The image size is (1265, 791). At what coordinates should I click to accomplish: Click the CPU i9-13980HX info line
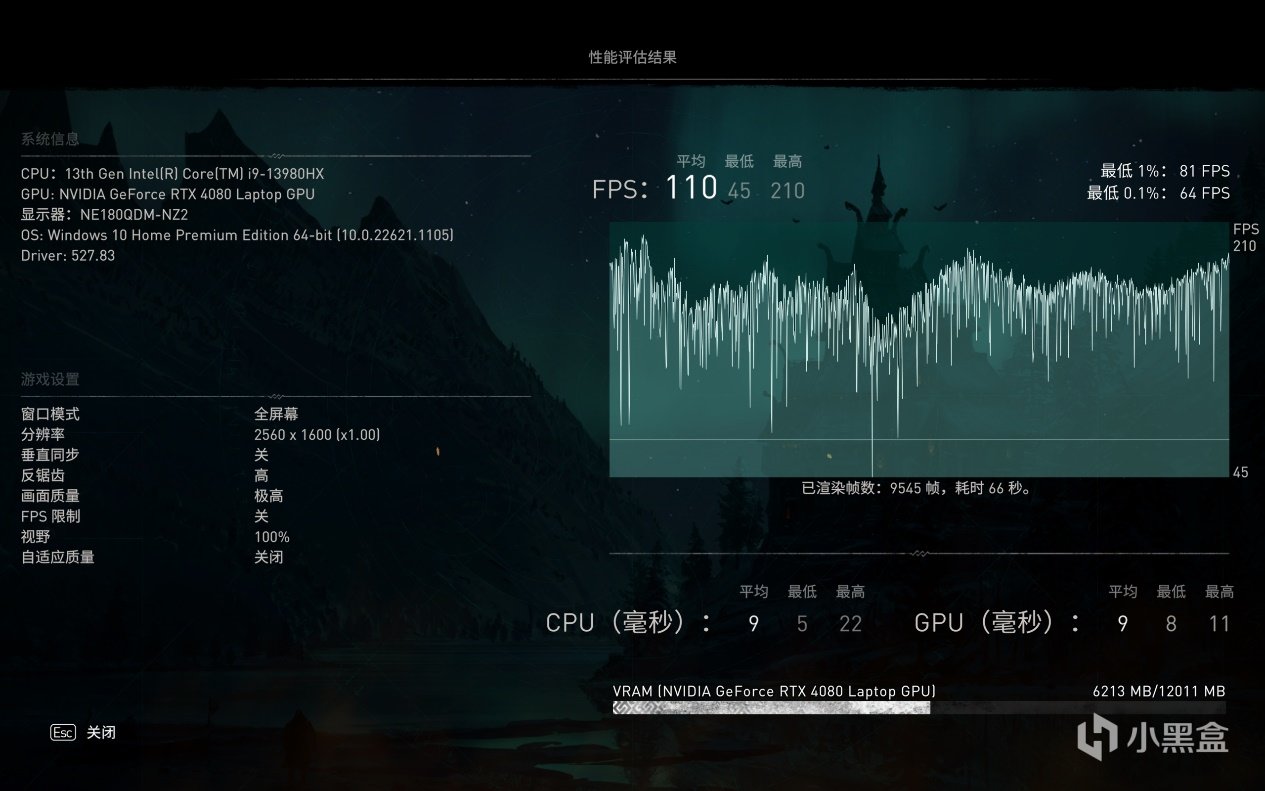[172, 173]
